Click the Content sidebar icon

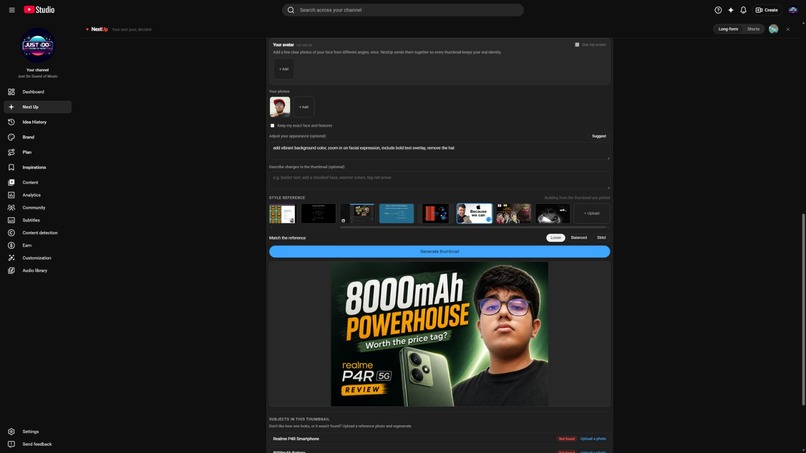coord(11,183)
